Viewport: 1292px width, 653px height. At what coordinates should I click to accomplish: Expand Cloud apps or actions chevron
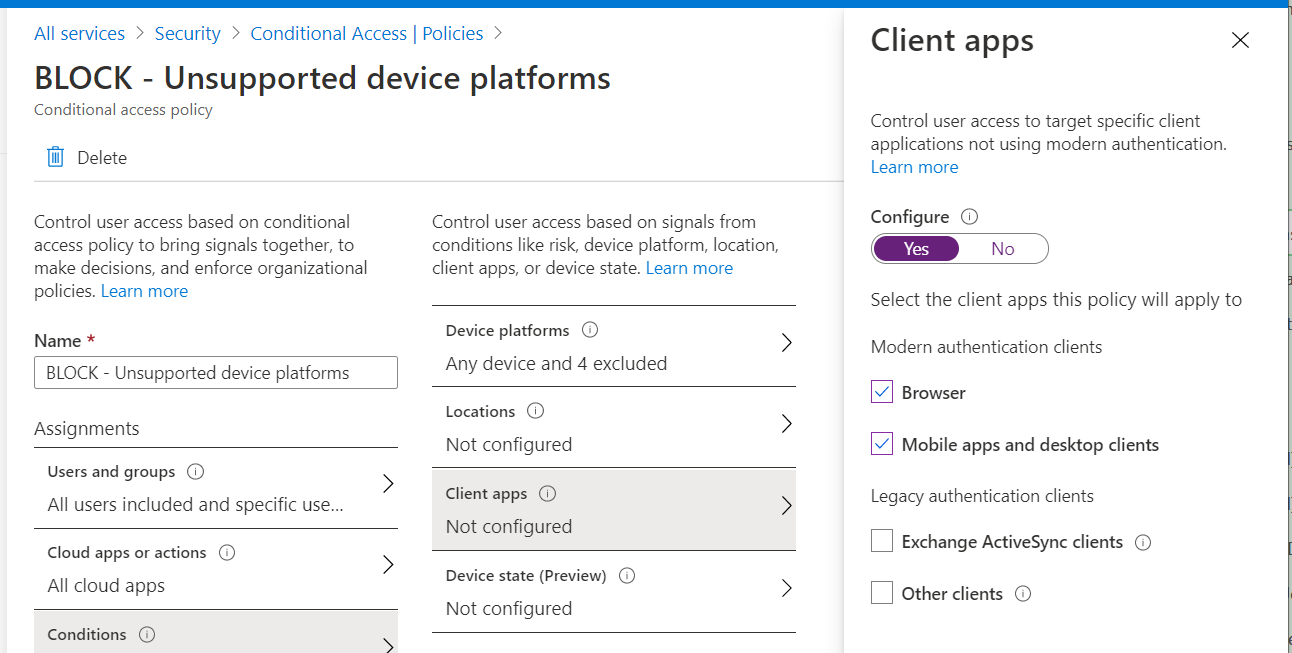[388, 565]
